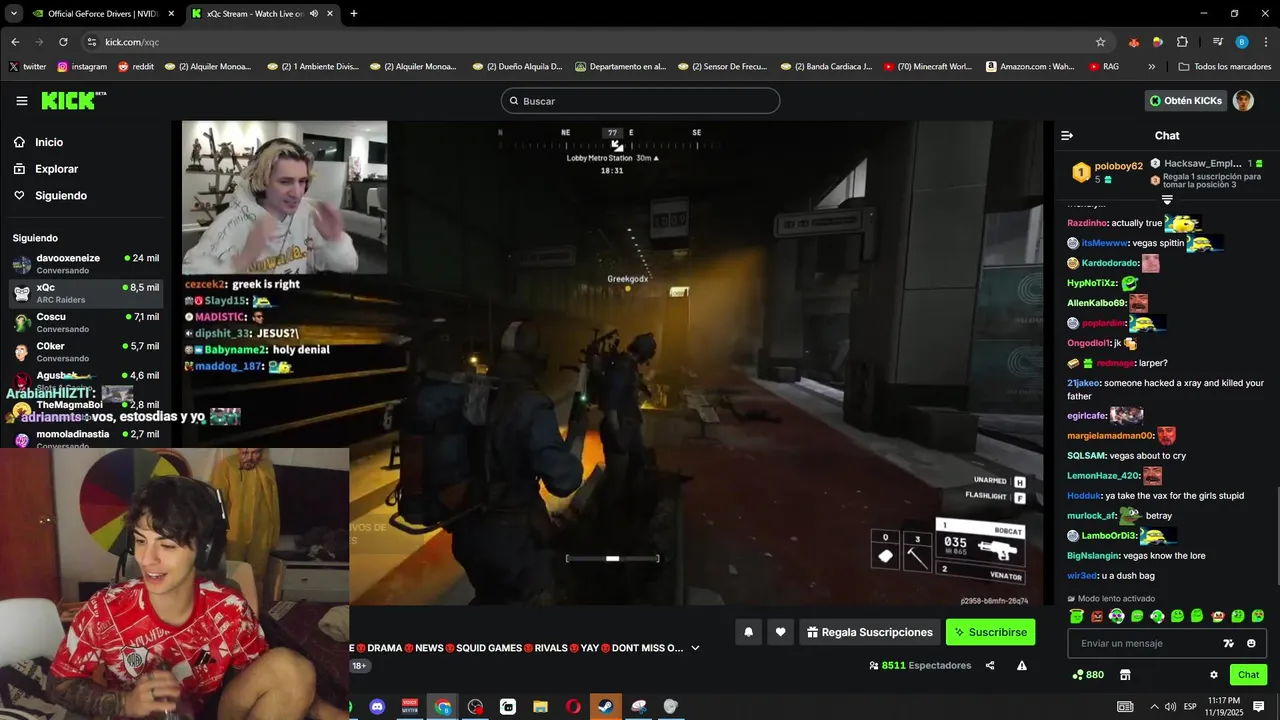Click the 880 channel points balance

click(1088, 675)
